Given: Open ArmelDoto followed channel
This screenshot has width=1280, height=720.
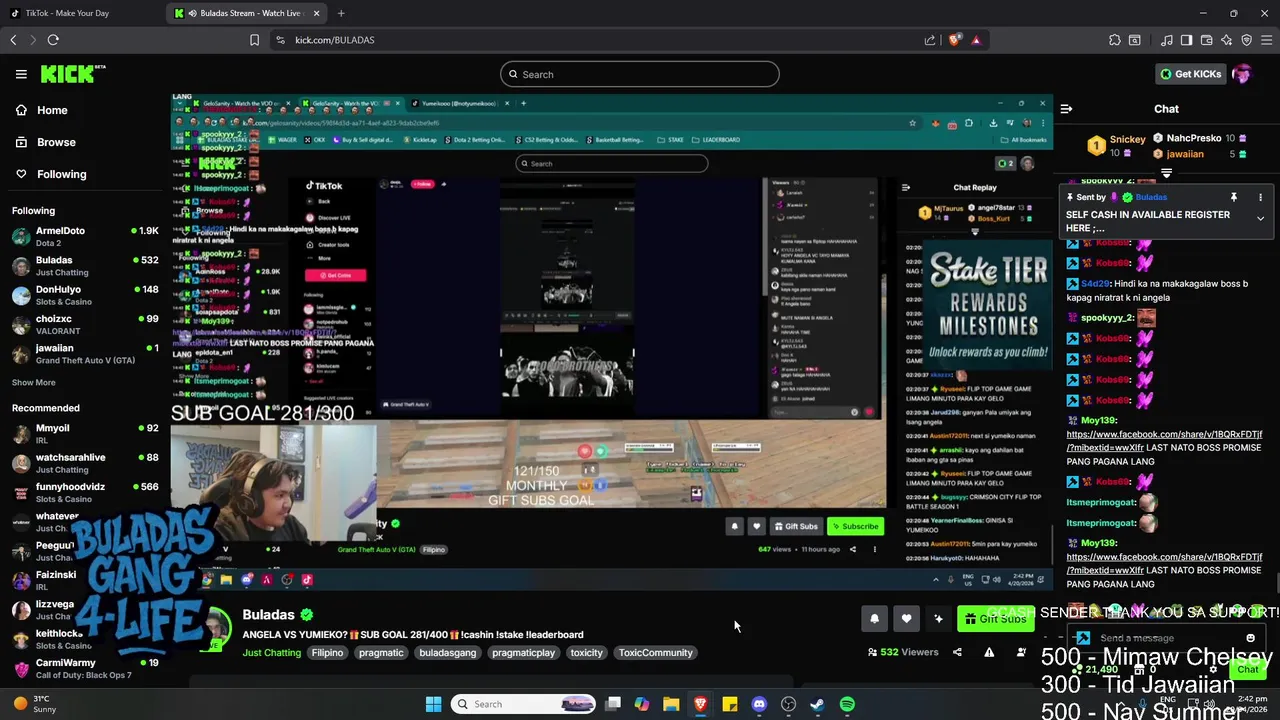Looking at the screenshot, I should [x=85, y=236].
